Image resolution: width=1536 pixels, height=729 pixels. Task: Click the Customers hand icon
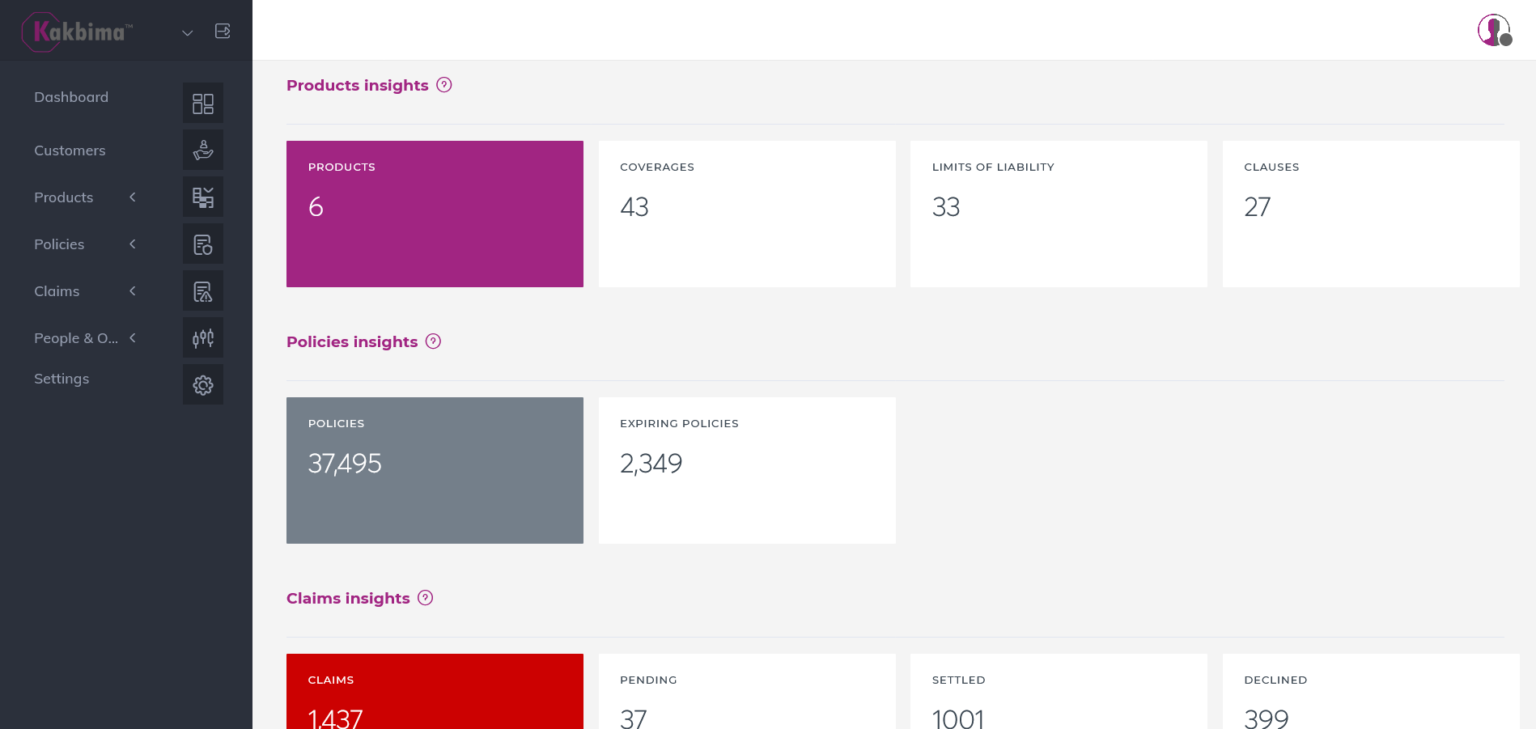coord(203,150)
